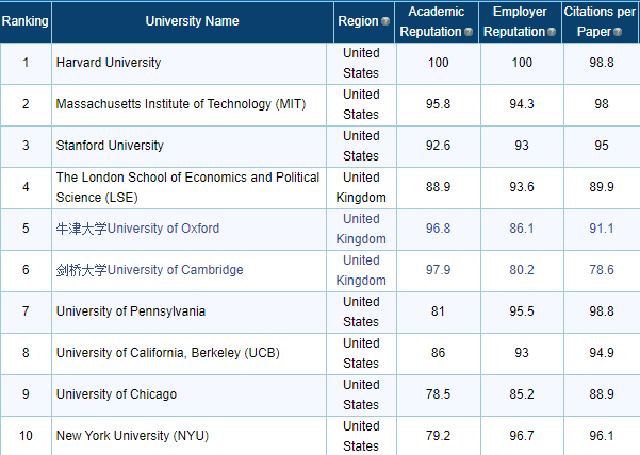The height and width of the screenshot is (455, 640).
Task: Click the icon next to Employer Reputation
Action: point(552,32)
